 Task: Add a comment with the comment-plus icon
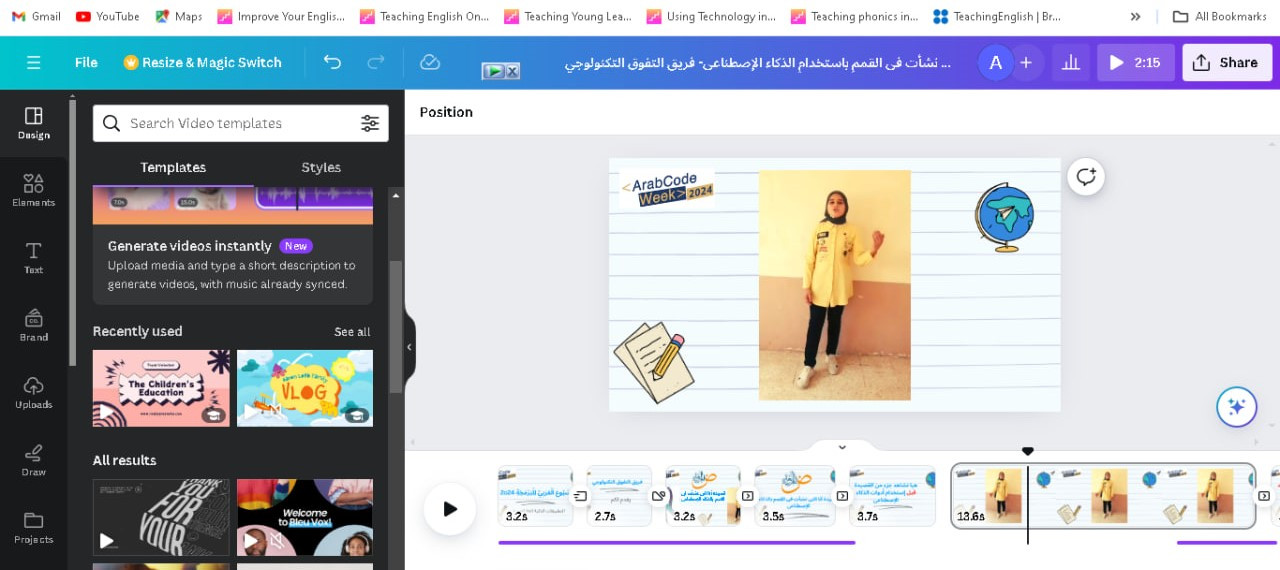1085,177
